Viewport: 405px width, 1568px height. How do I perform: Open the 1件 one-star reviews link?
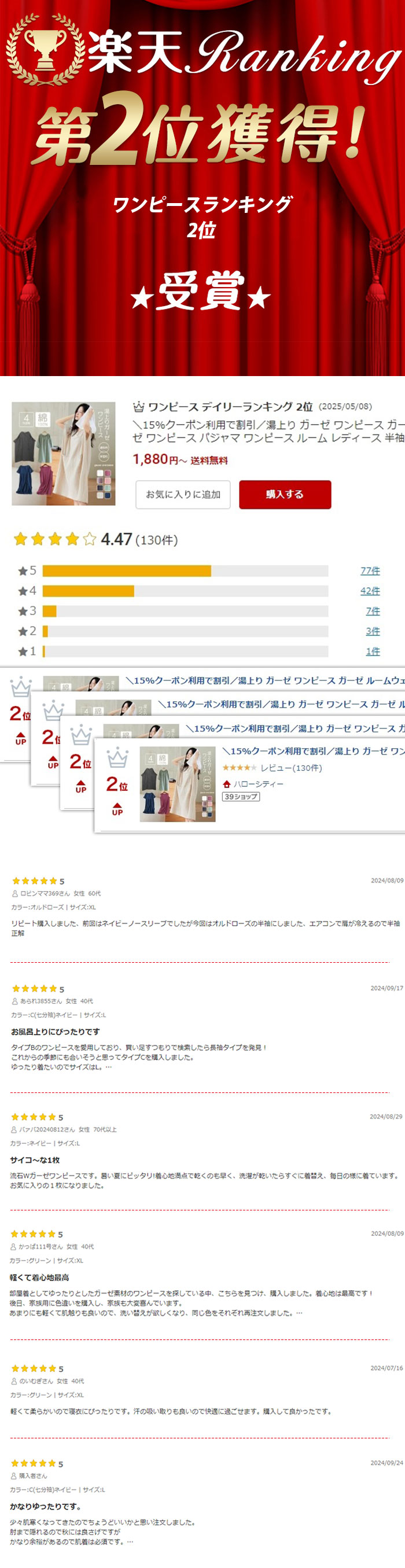pyautogui.click(x=373, y=652)
